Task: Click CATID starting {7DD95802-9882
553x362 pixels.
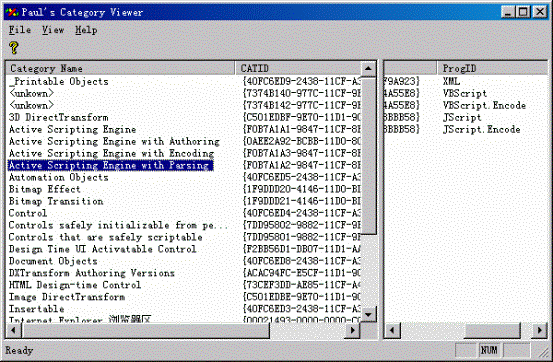Action: [x=302, y=225]
